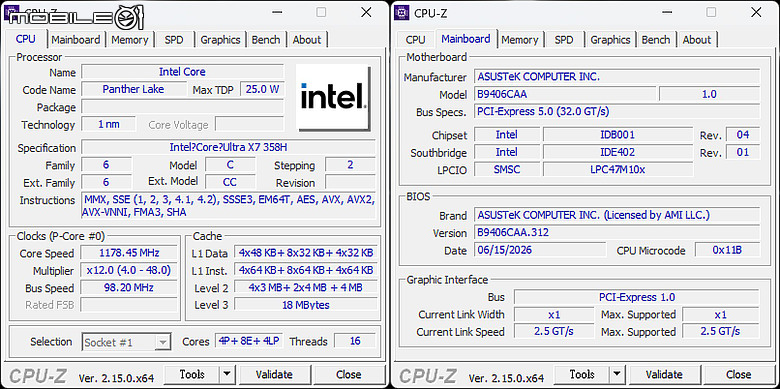Open the SPD tab in left window
The height and width of the screenshot is (389, 780).
(x=174, y=39)
